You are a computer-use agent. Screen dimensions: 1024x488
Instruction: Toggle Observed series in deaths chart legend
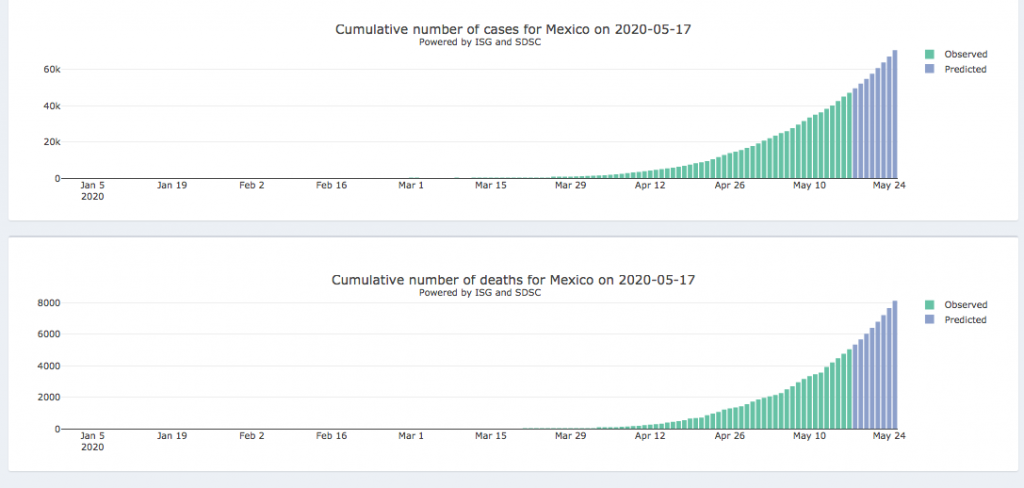965,305
